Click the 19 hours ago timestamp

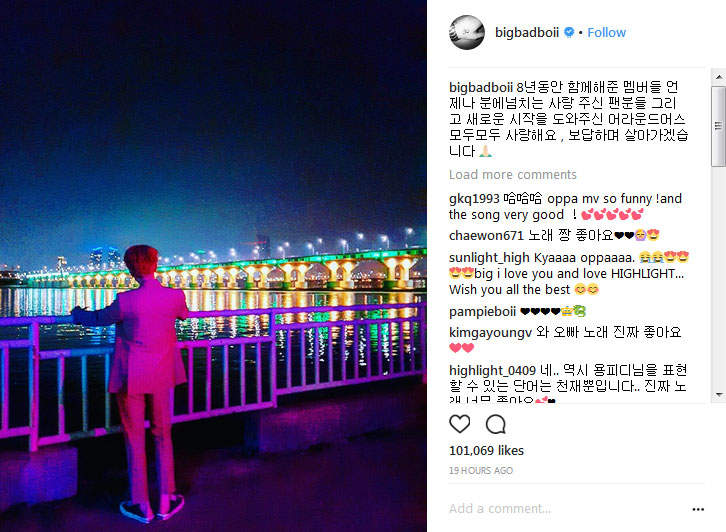tap(481, 470)
